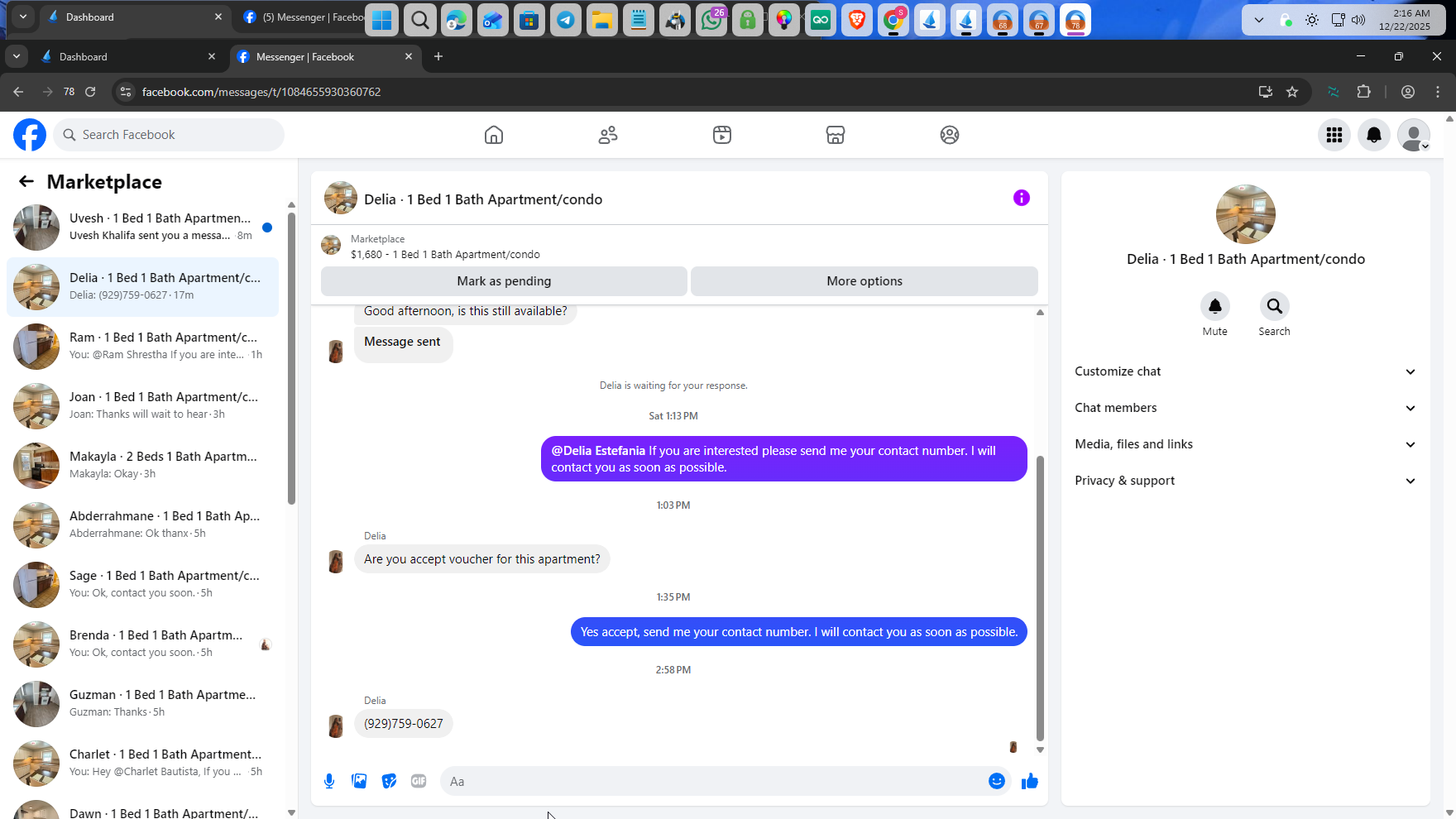Open conversation information purple icon
This screenshot has height=819, width=1456.
(x=1022, y=198)
